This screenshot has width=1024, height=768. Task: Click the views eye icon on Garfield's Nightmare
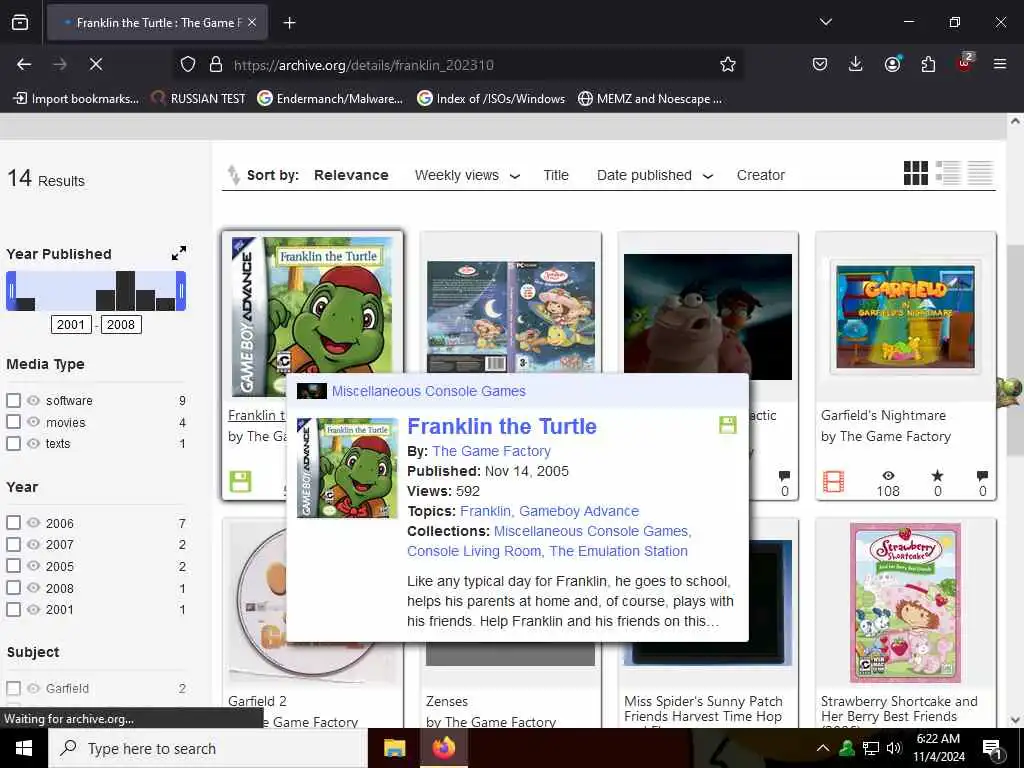[888, 475]
